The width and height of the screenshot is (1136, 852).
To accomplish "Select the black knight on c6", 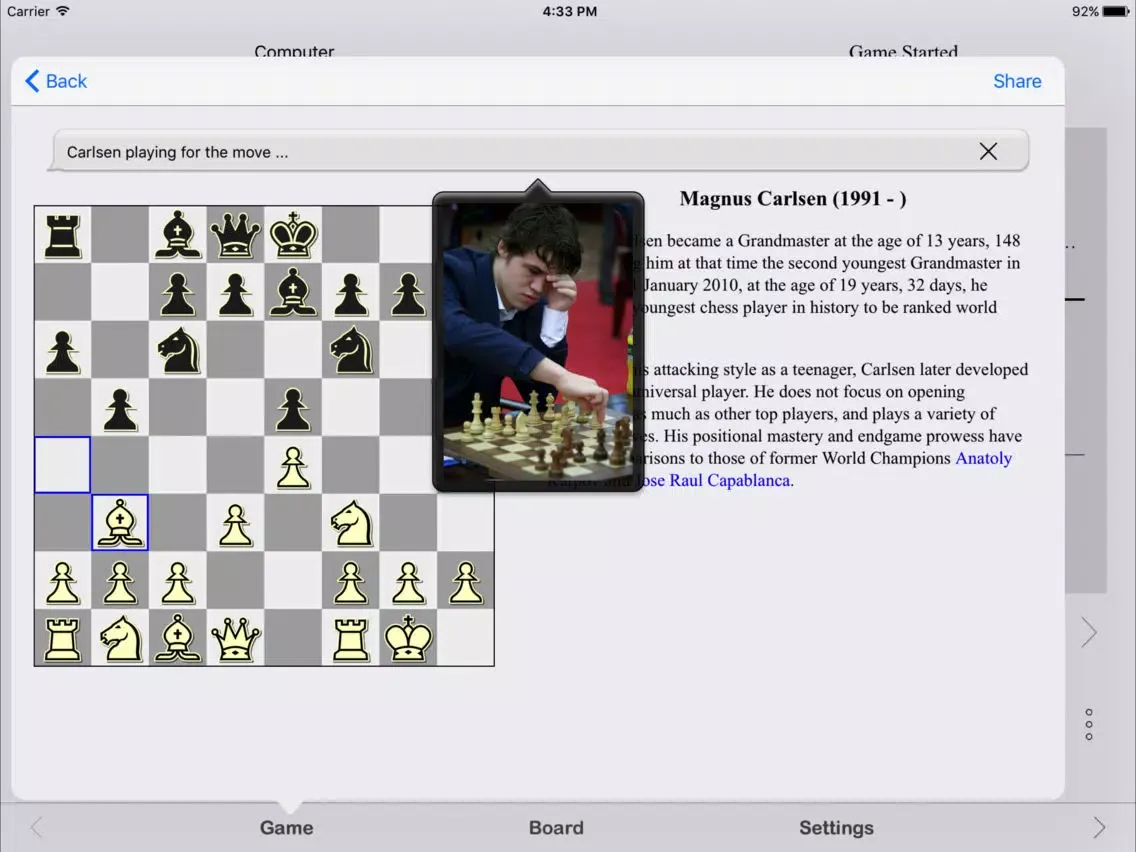I will (x=178, y=350).
